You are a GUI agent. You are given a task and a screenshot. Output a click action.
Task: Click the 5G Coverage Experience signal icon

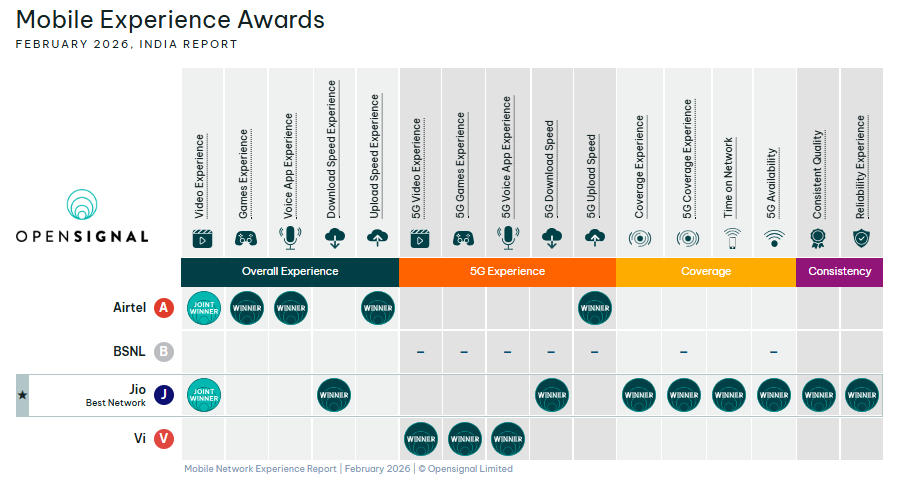pyautogui.click(x=688, y=238)
